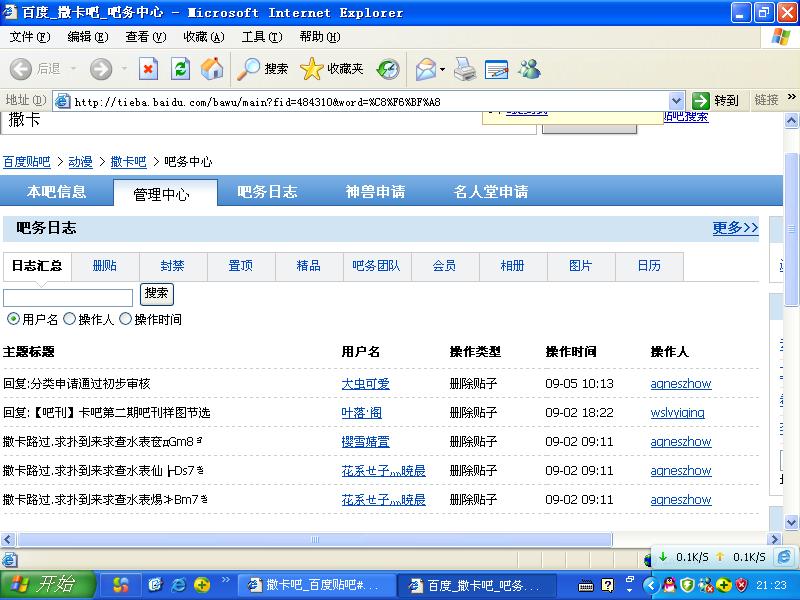Launch Internet Explorer from the quick launch bar
Screen dimensions: 800x600
(179, 585)
